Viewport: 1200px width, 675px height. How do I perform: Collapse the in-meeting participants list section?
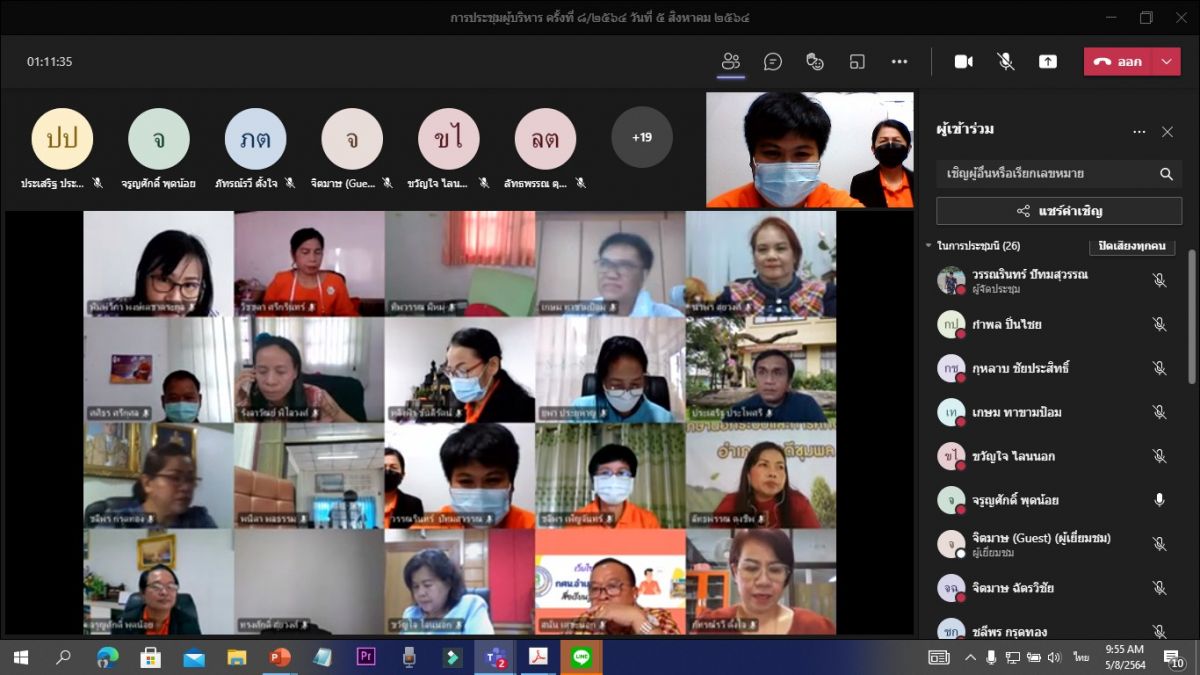[x=929, y=246]
